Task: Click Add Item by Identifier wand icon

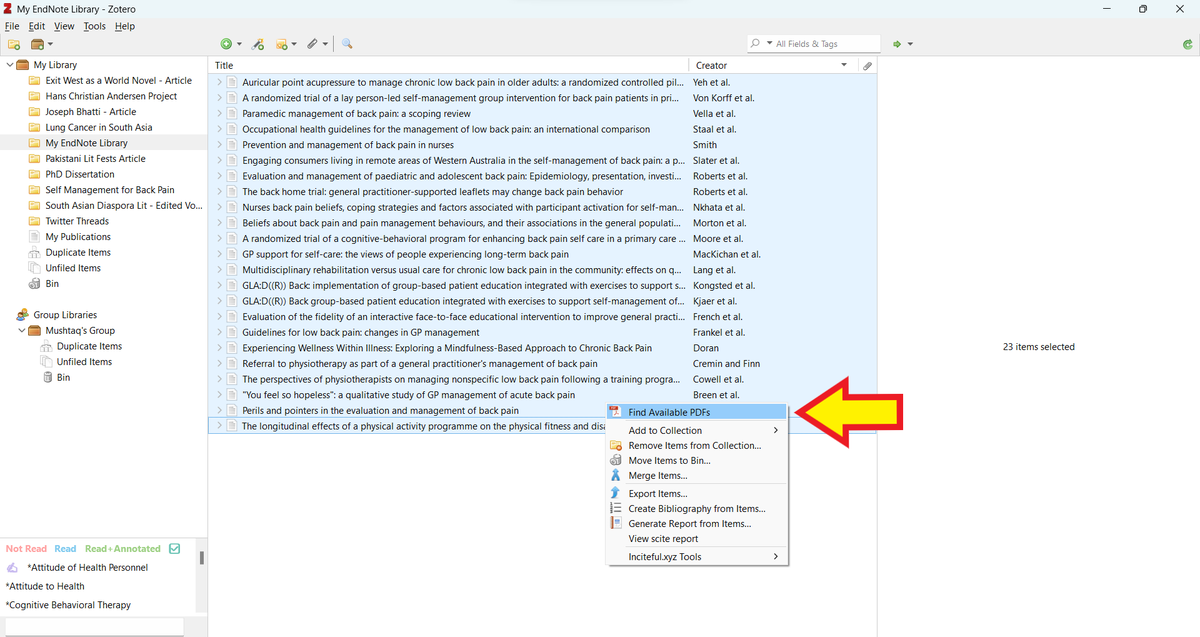Action: pos(258,44)
